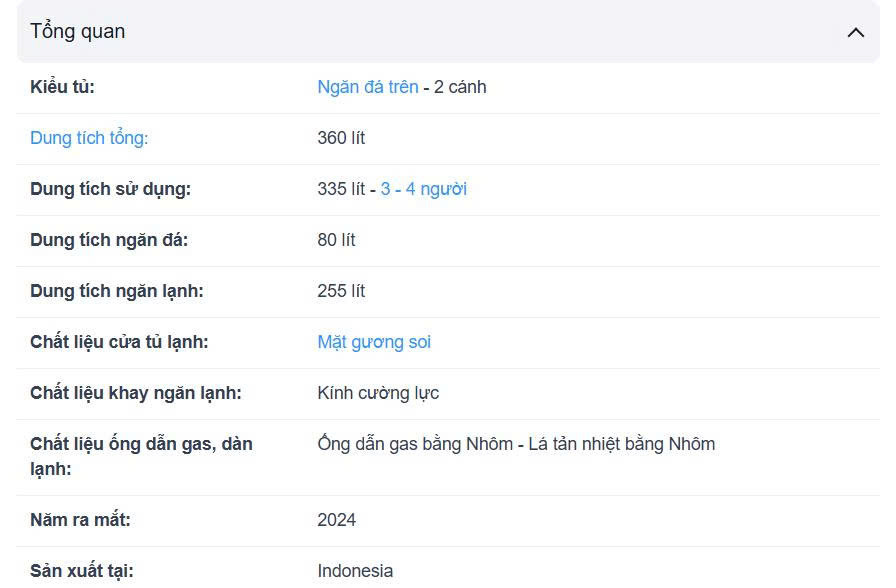Select the 360 lít value
Screen dimensions: 896x588
click(341, 138)
